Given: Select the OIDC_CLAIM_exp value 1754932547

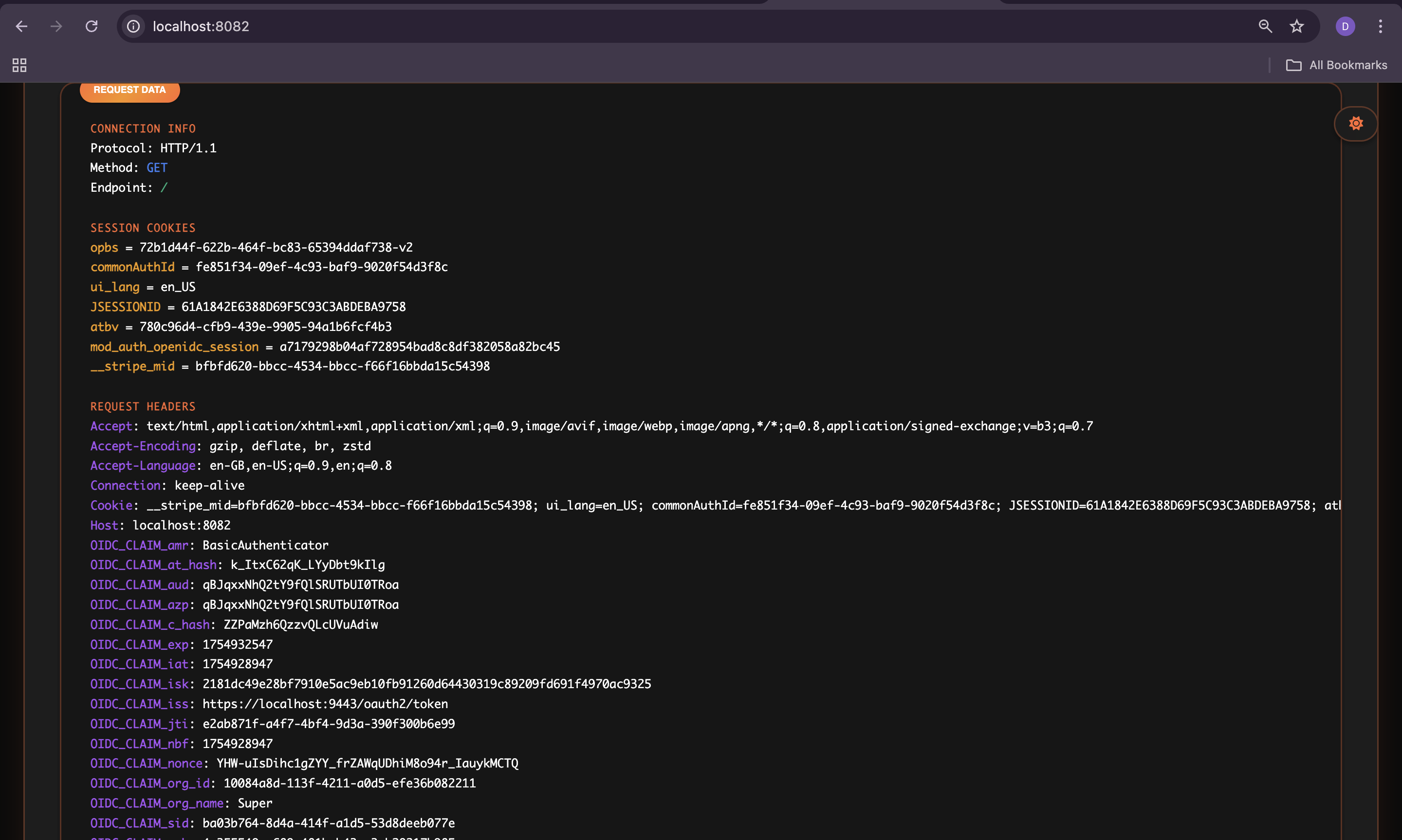Looking at the screenshot, I should coord(238,645).
